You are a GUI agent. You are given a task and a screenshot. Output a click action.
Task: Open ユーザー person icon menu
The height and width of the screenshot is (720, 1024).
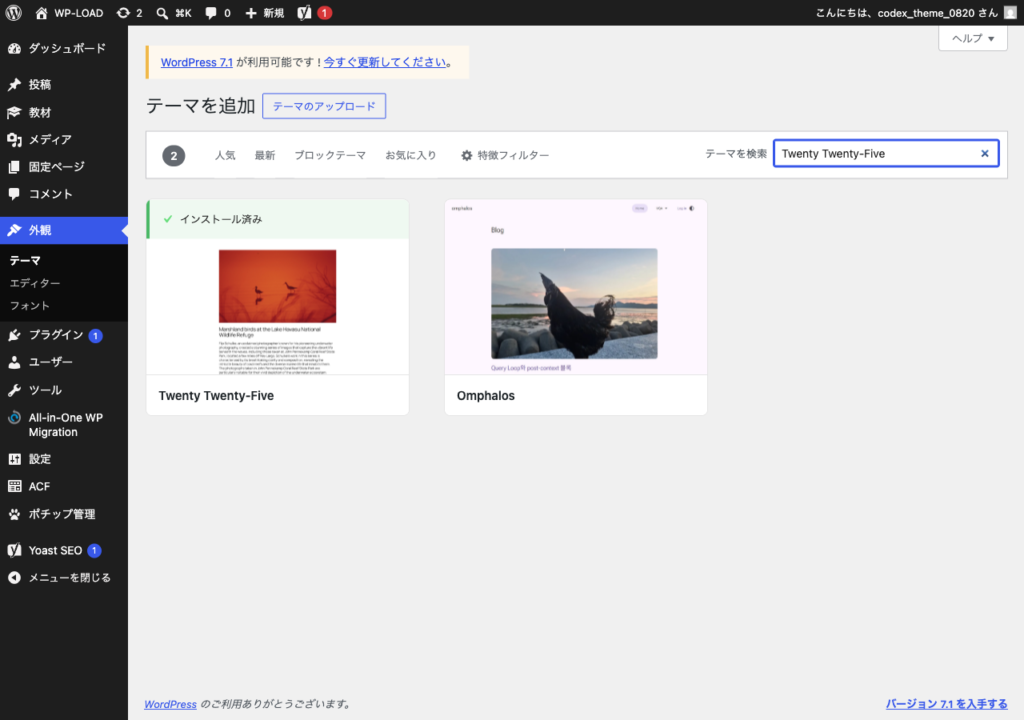(x=64, y=362)
